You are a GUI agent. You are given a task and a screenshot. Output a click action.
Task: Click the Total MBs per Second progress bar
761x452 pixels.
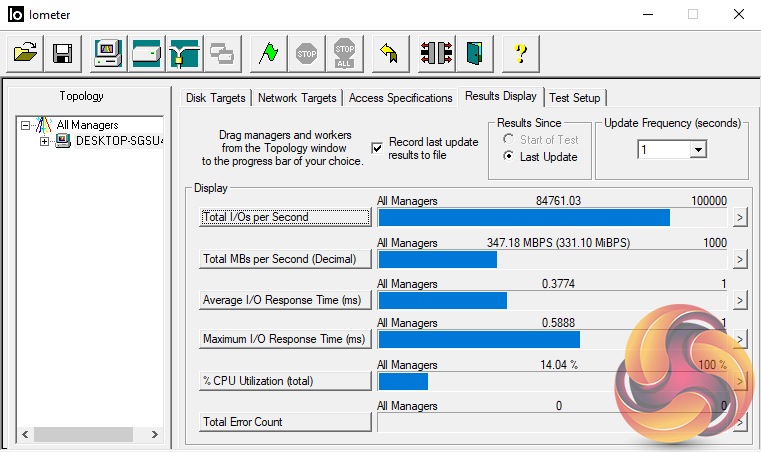coord(552,259)
